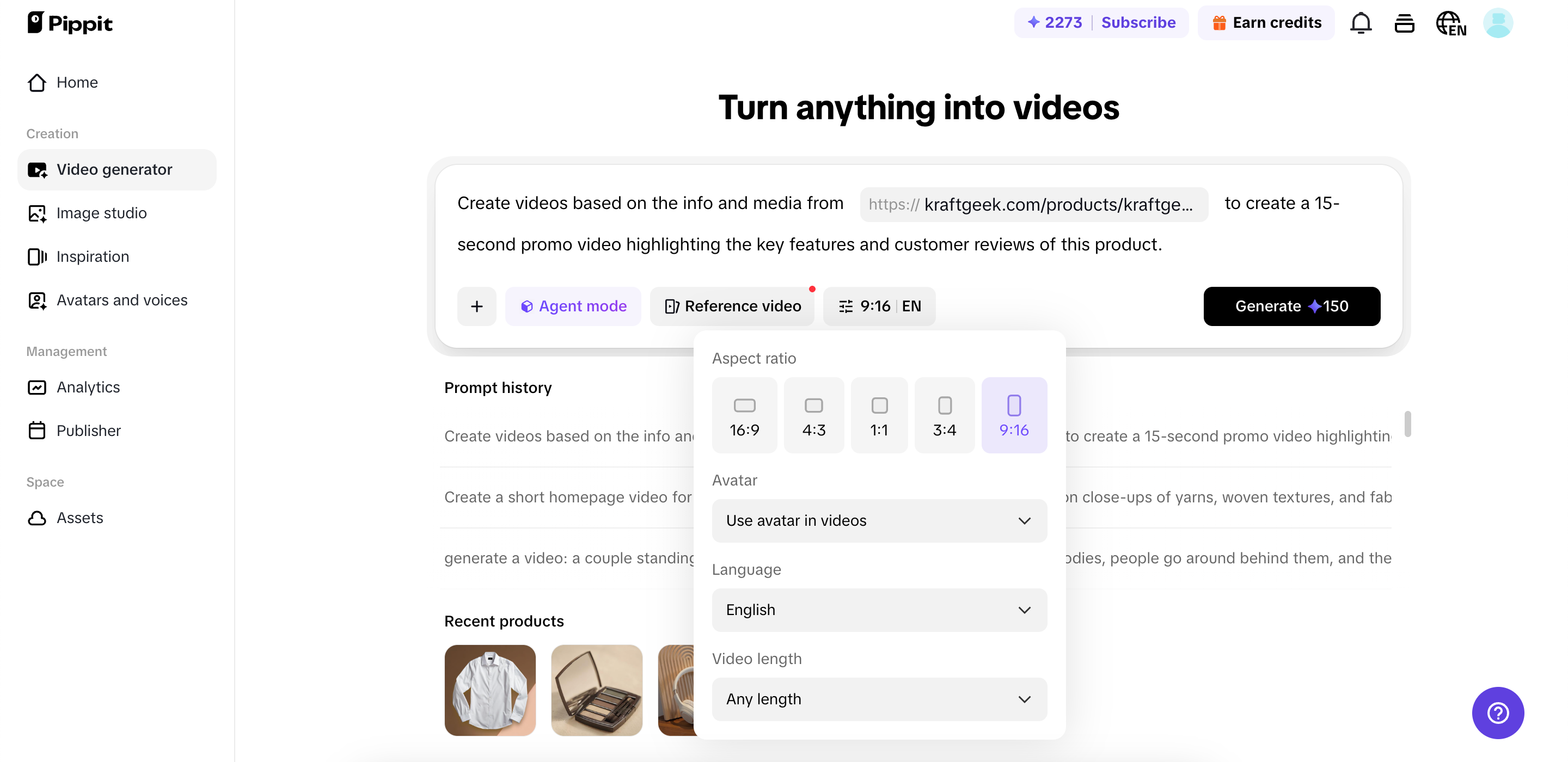Toggle Agent mode
The height and width of the screenshot is (762, 1568).
point(573,306)
